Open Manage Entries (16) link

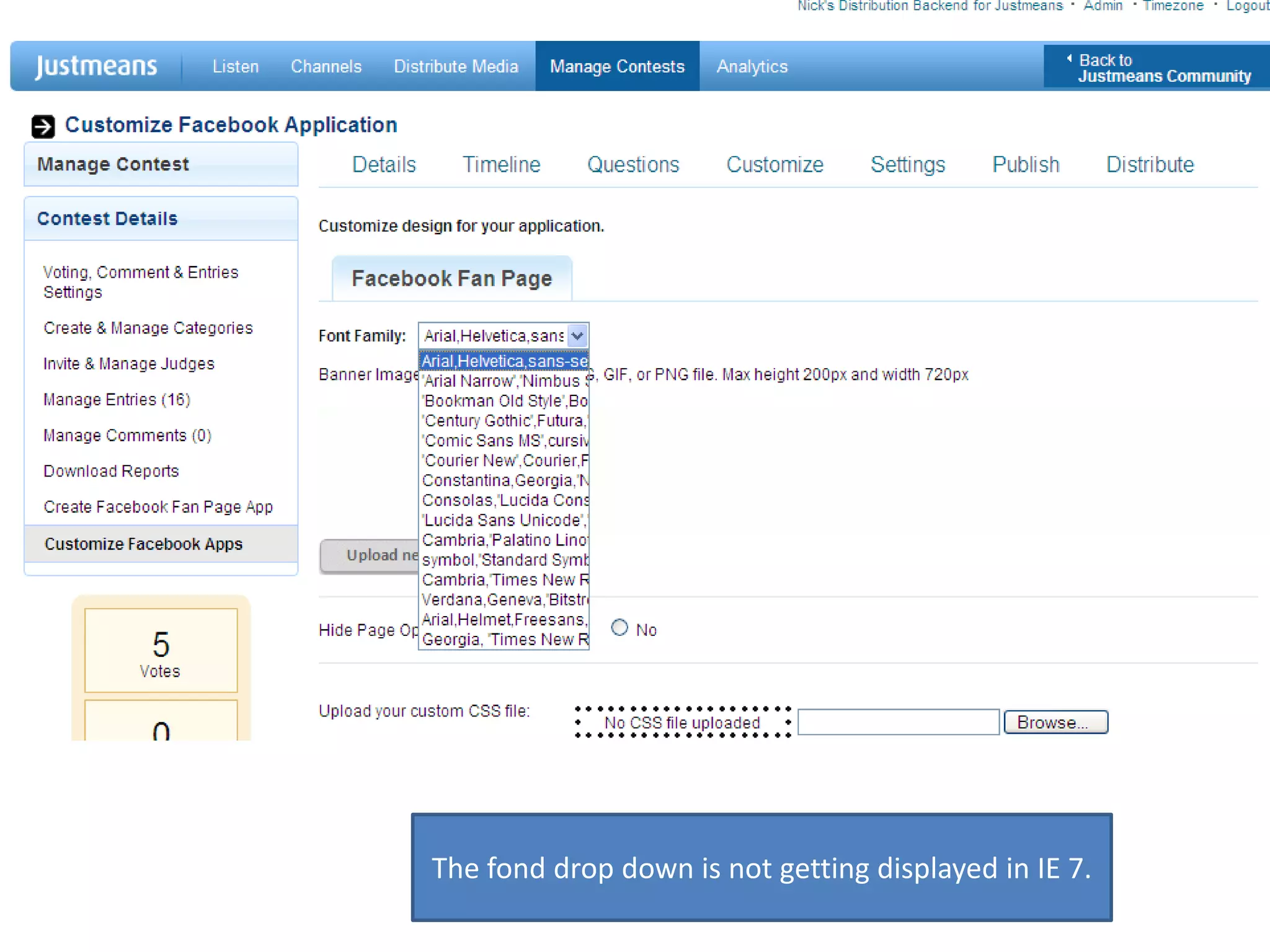point(117,400)
